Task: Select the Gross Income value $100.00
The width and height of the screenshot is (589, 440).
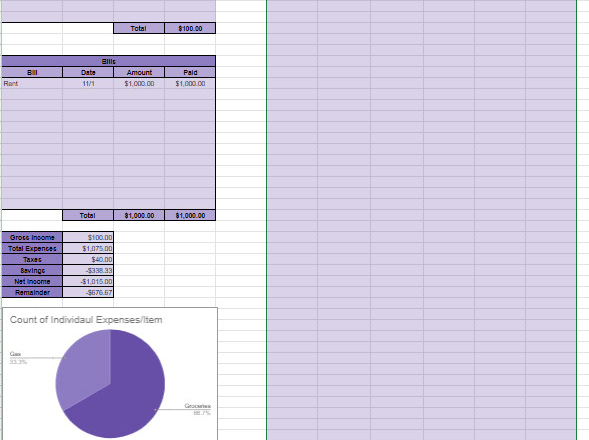Action: pyautogui.click(x=88, y=237)
